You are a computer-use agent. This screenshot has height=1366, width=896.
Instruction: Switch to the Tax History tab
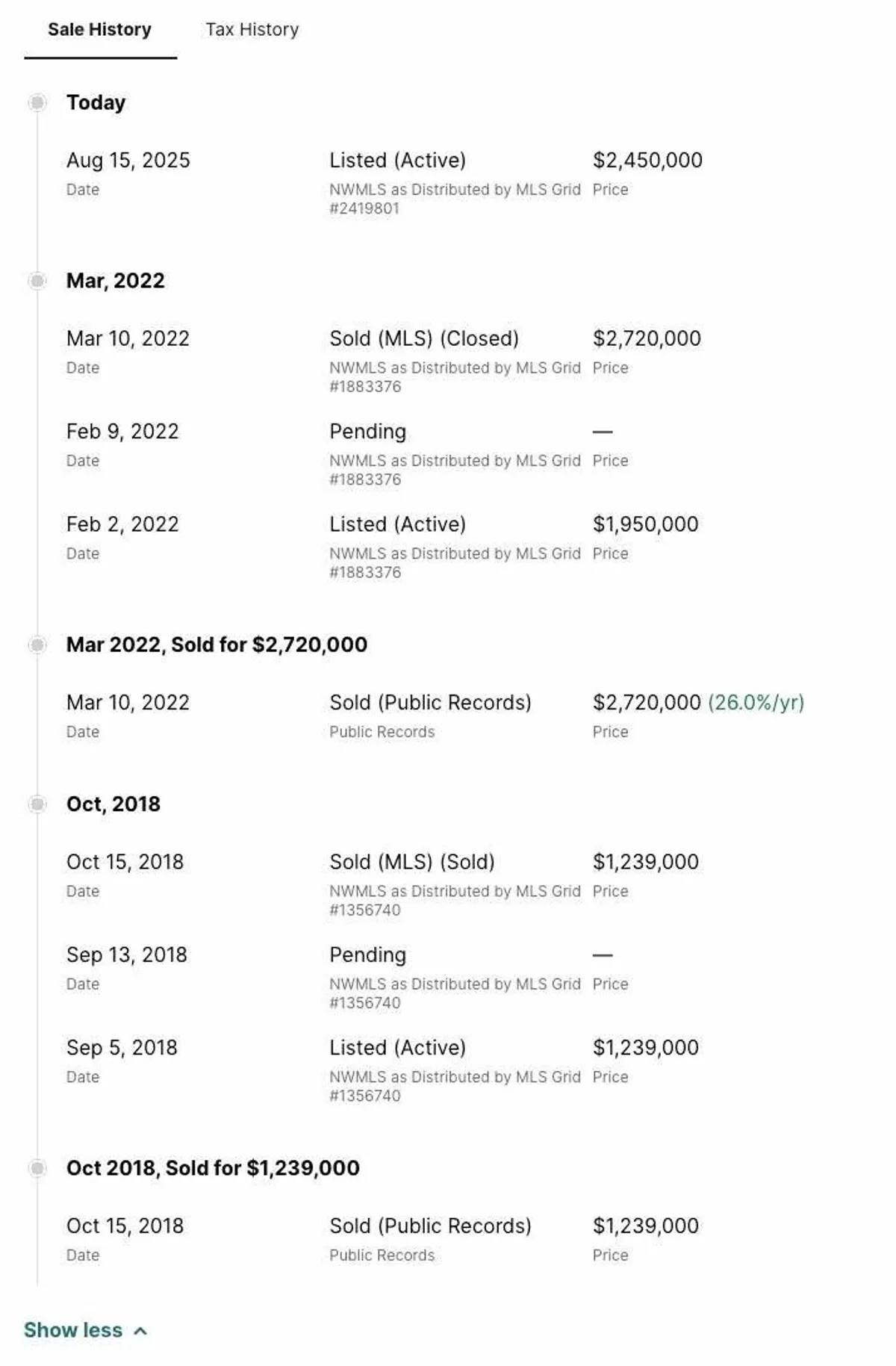(252, 30)
